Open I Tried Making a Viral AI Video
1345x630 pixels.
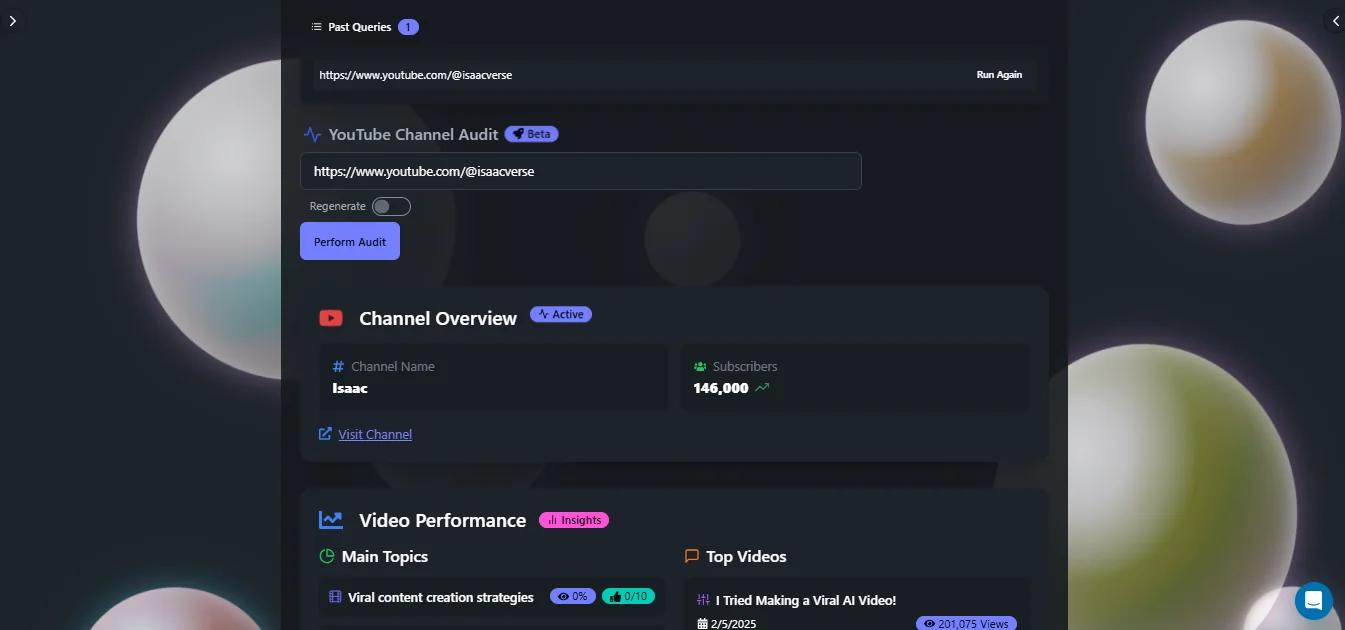pos(806,600)
